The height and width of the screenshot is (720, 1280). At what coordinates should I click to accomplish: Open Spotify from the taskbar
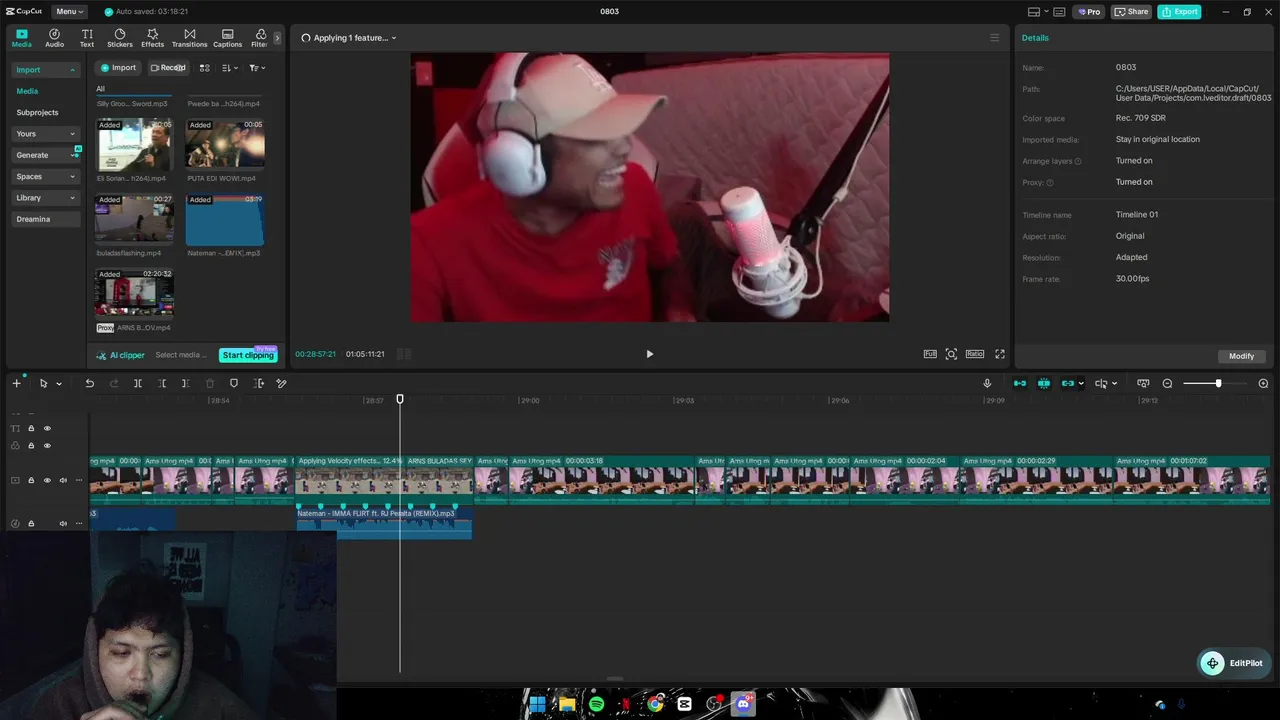point(597,704)
